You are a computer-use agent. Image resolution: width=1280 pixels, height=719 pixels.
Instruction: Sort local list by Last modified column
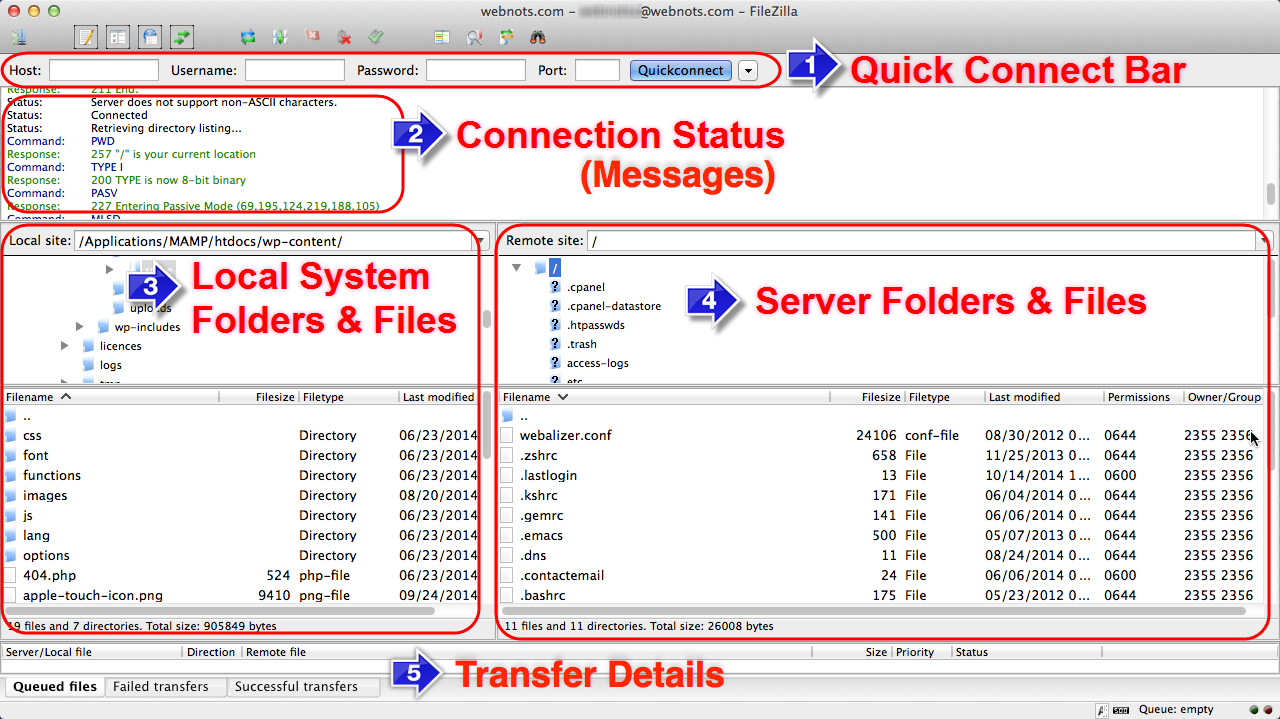(438, 397)
